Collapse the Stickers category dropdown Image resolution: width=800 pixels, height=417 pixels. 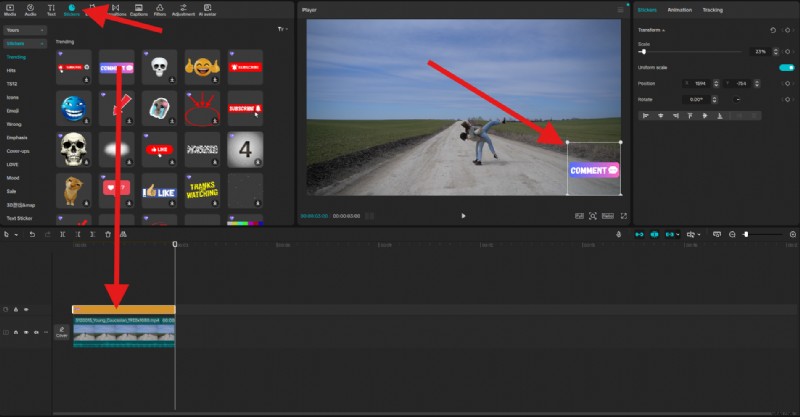point(25,44)
